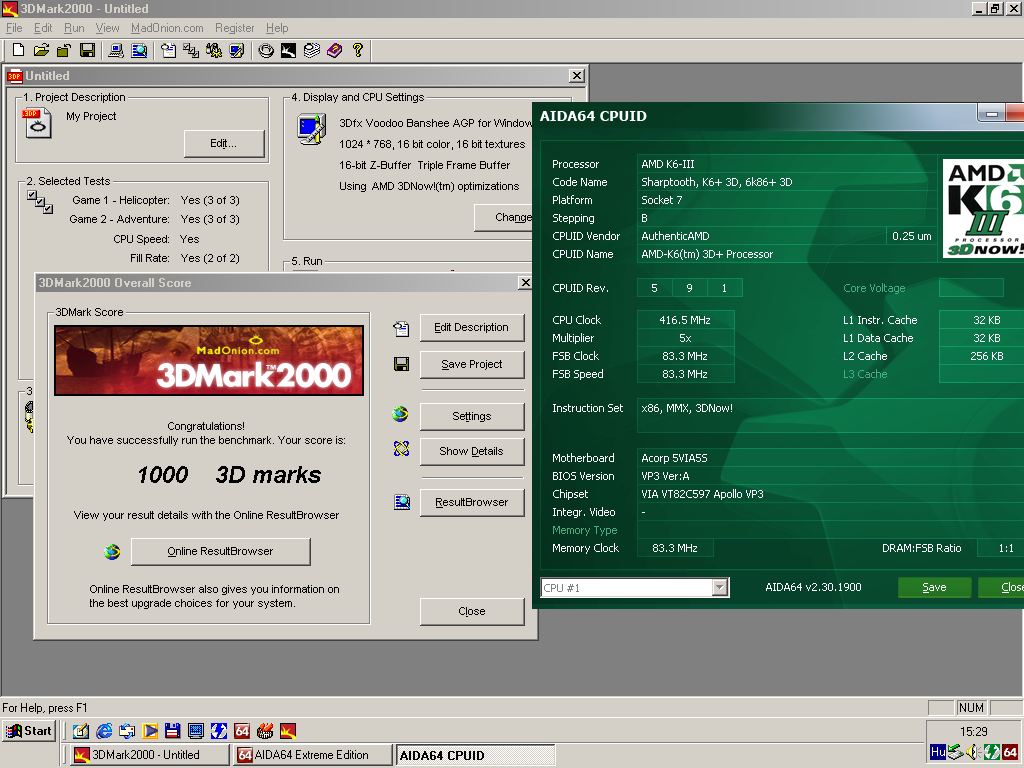Click the Edit... button in Project Description

(x=223, y=143)
